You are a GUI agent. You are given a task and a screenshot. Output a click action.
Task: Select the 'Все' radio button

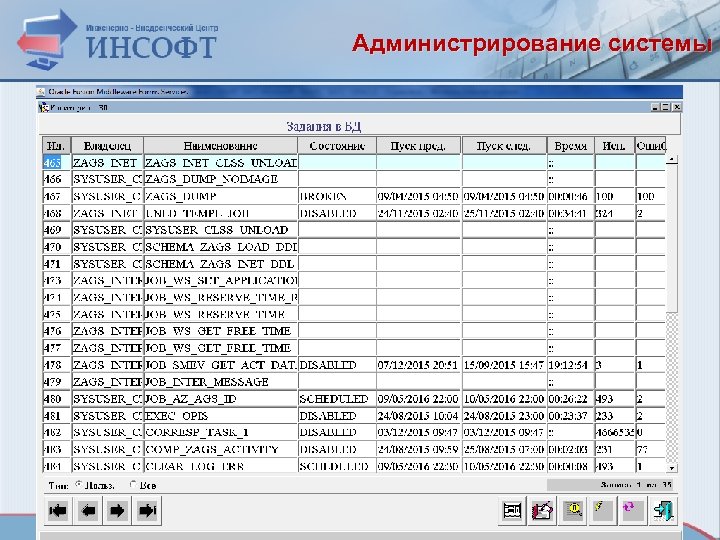133,484
